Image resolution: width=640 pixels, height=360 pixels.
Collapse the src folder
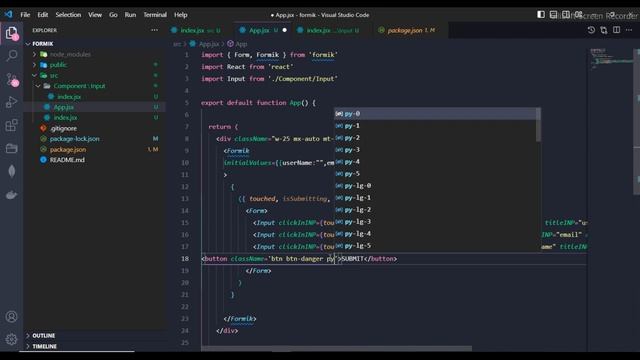pos(34,76)
